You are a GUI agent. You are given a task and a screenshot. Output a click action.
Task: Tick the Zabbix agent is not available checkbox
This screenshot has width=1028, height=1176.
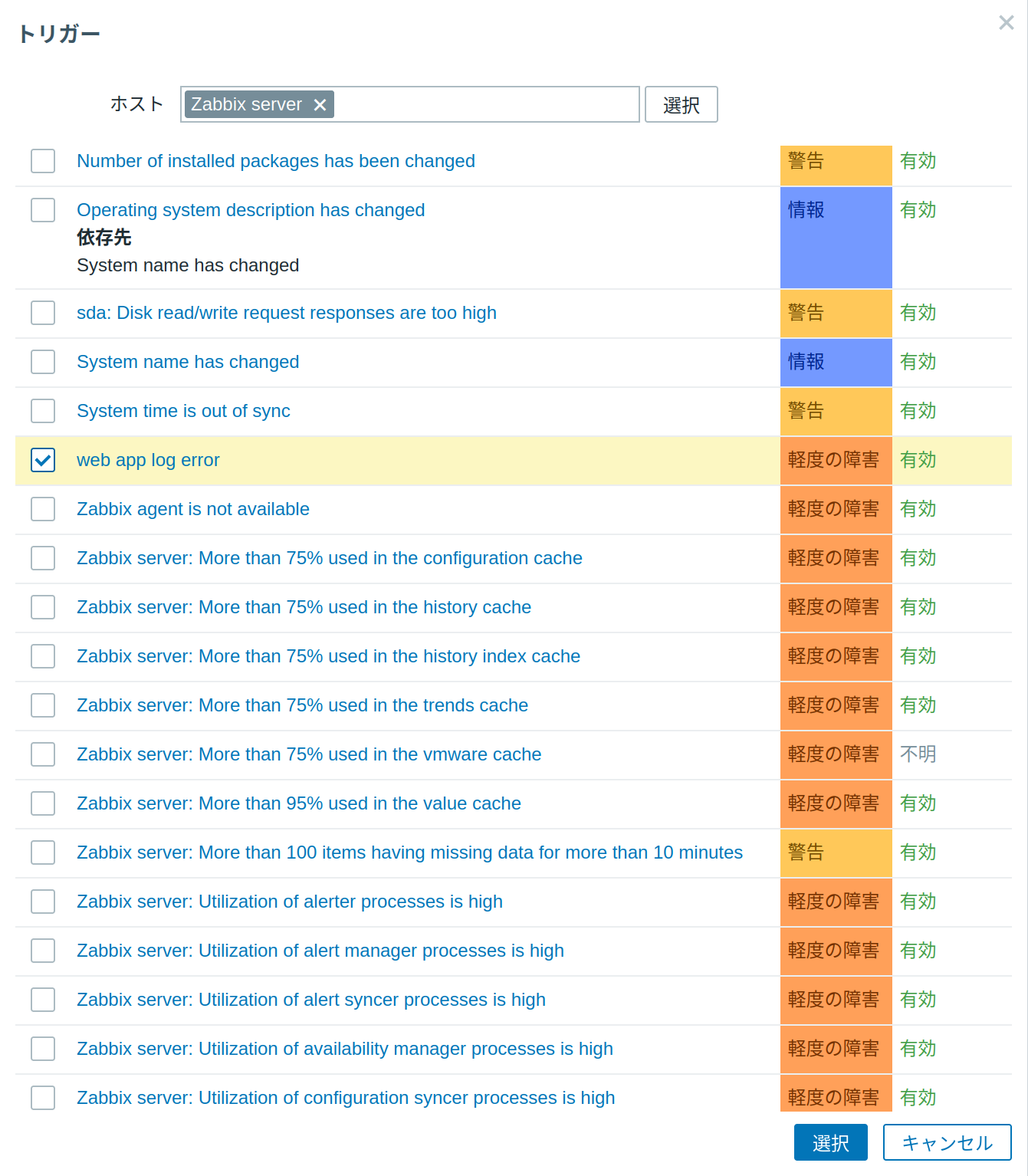tap(43, 509)
